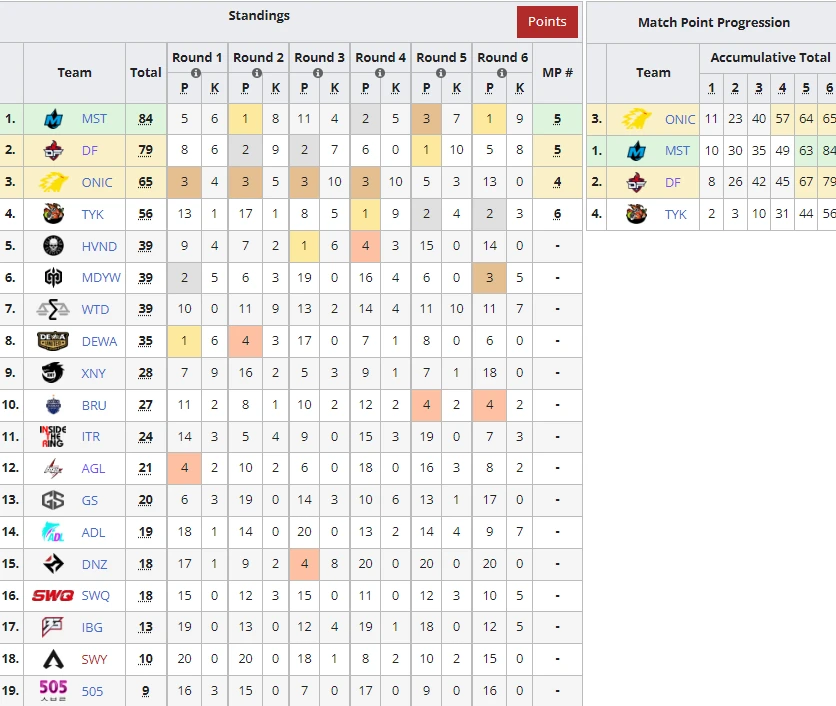Screen dimensions: 836x706
Task: Click the info icon under Round 1
Action: [197, 73]
